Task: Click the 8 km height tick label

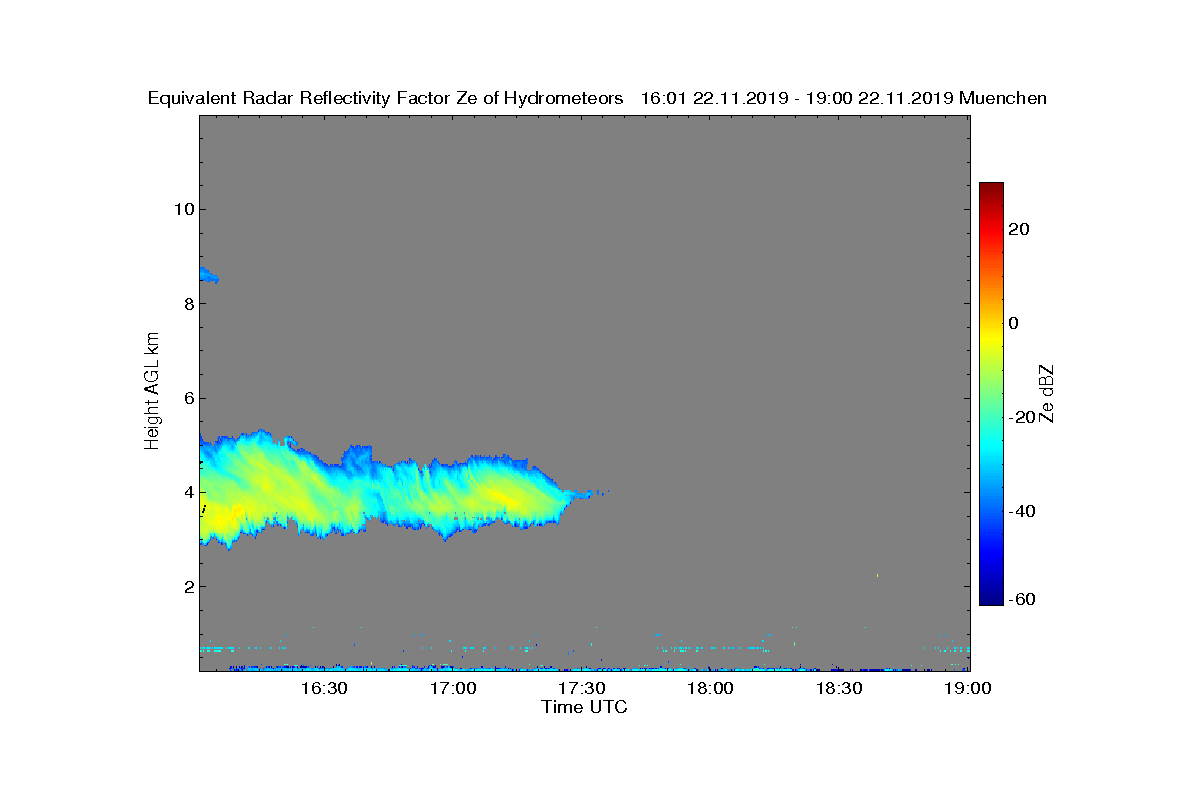Action: (x=187, y=304)
